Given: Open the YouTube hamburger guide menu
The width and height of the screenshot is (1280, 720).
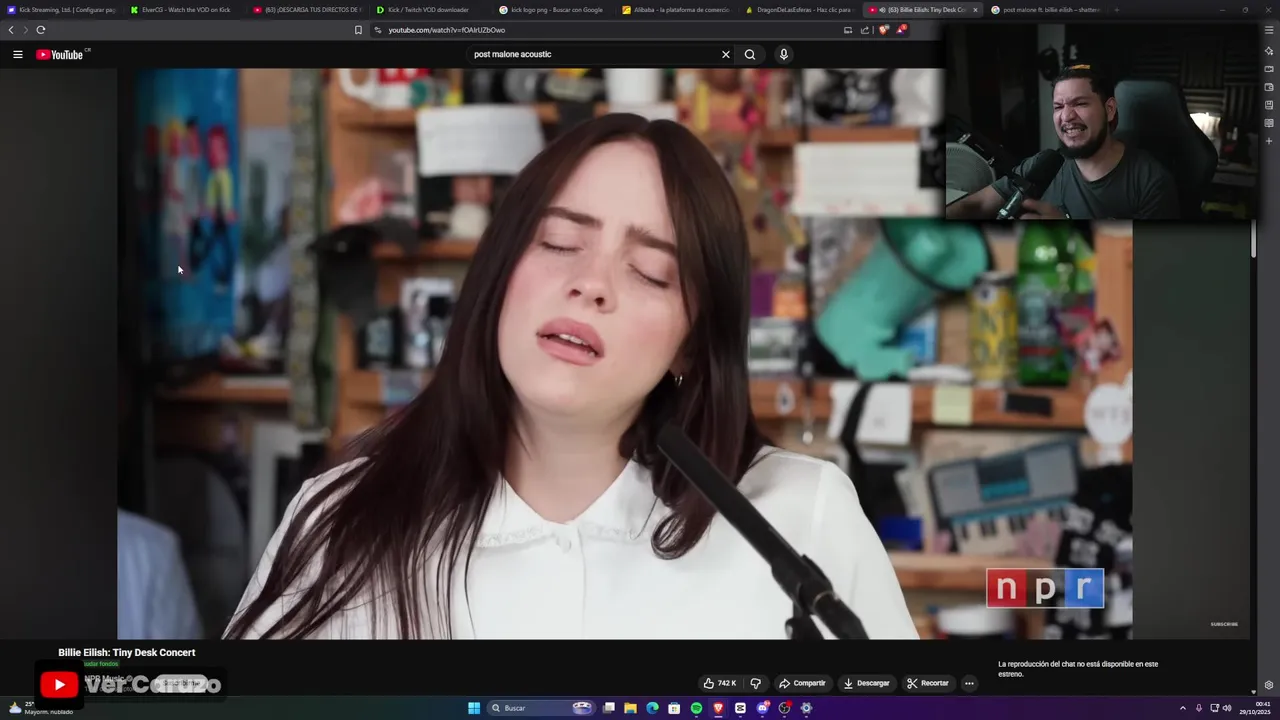Looking at the screenshot, I should [18, 54].
